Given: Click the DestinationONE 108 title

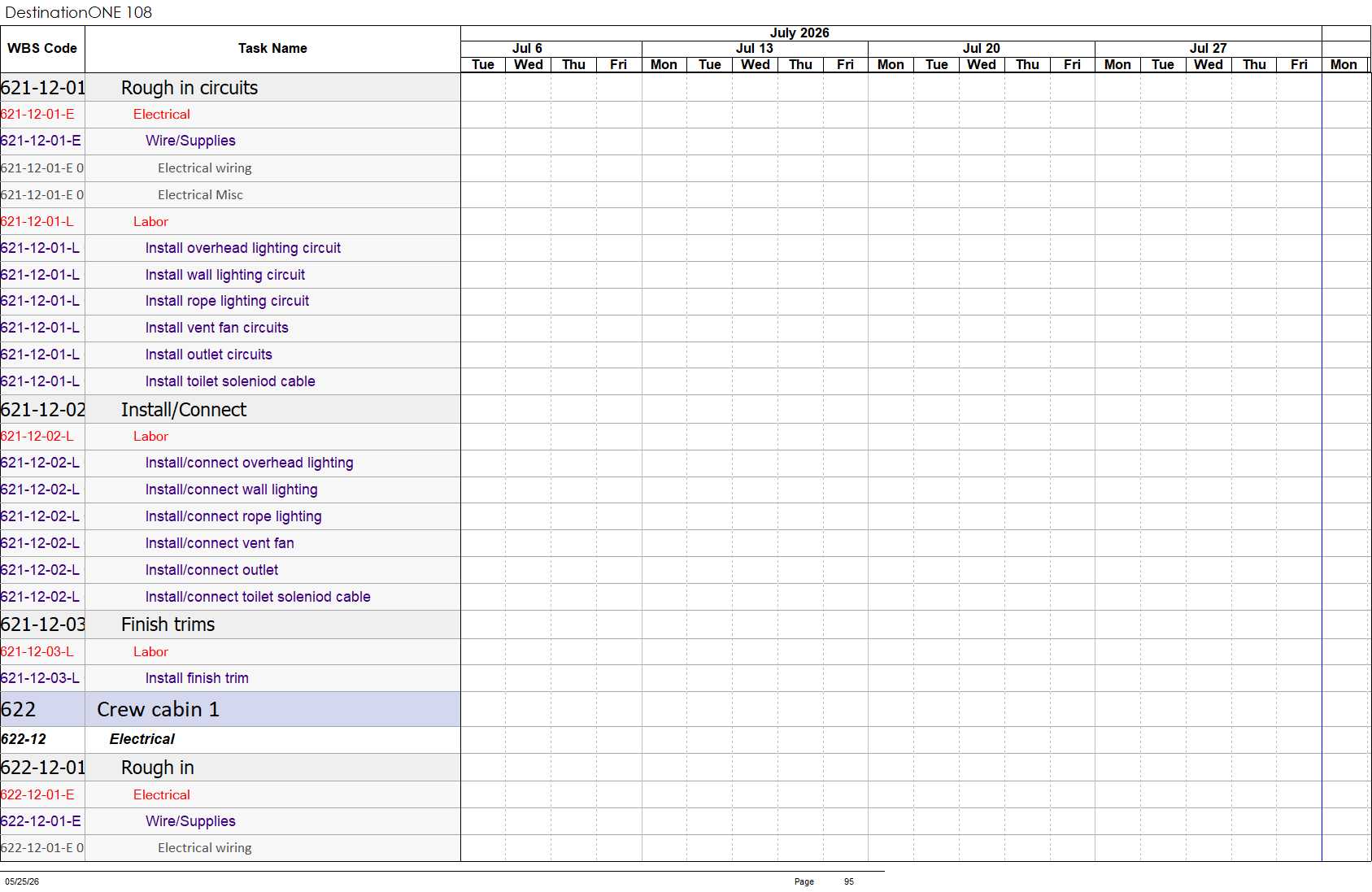Looking at the screenshot, I should [78, 12].
